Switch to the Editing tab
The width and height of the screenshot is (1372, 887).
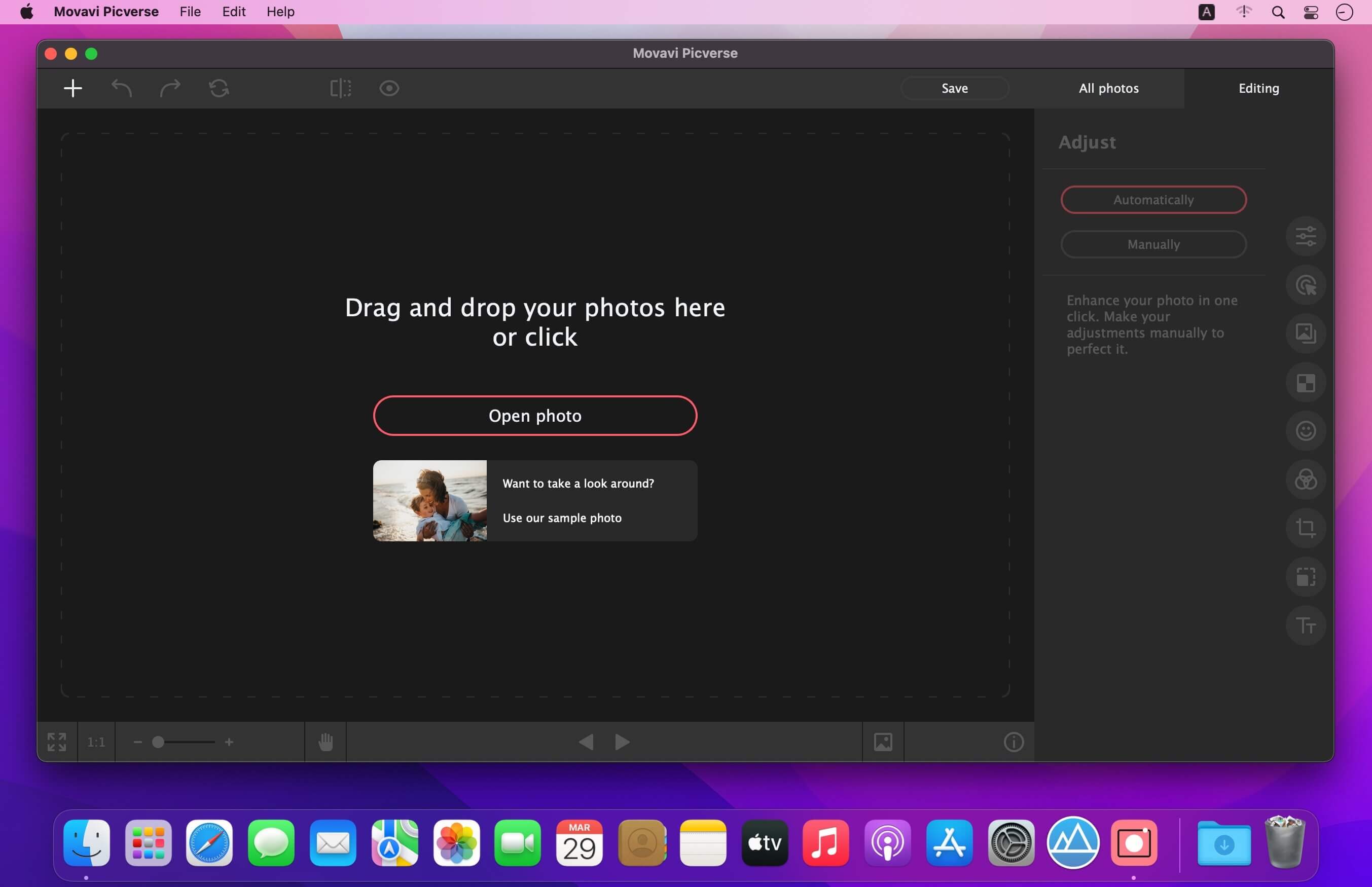tap(1258, 88)
